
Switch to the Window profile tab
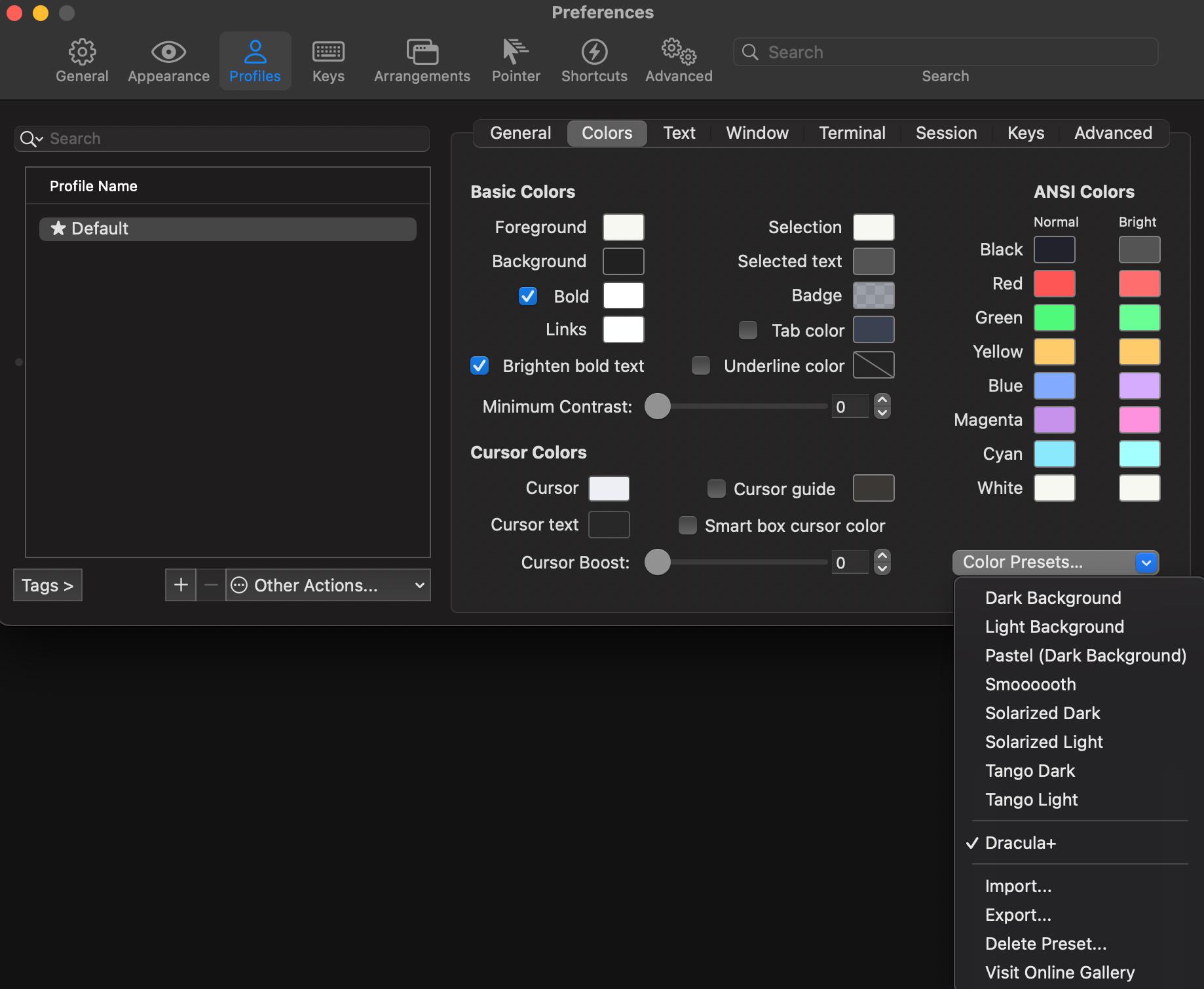click(x=757, y=133)
